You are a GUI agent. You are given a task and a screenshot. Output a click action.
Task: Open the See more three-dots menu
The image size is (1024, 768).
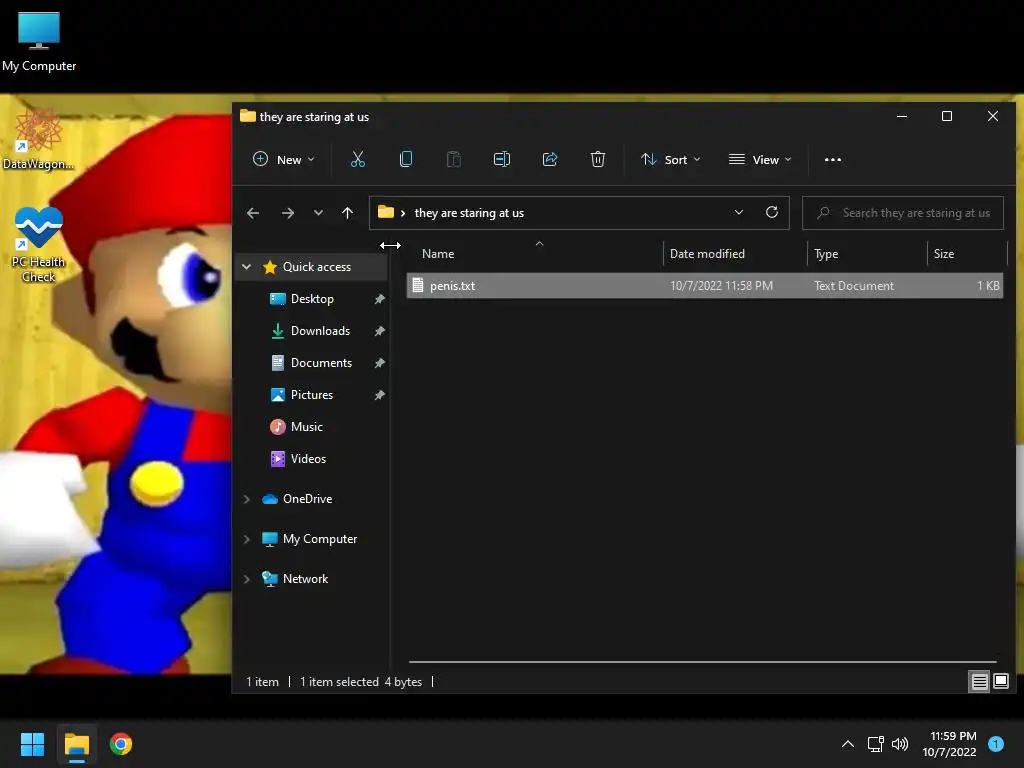(x=833, y=159)
